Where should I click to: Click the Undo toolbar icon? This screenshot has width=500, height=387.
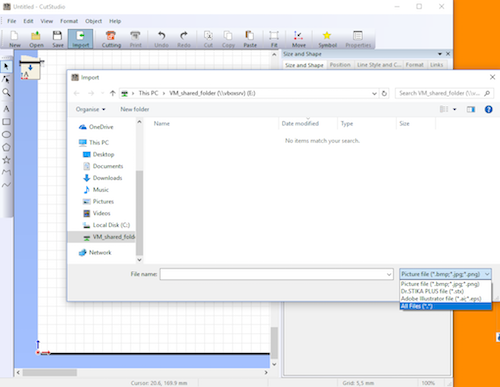pos(161,39)
